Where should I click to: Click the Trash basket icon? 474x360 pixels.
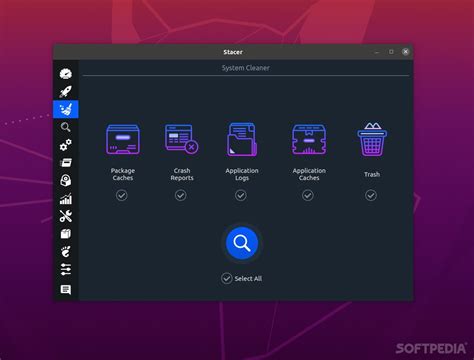pyautogui.click(x=372, y=139)
